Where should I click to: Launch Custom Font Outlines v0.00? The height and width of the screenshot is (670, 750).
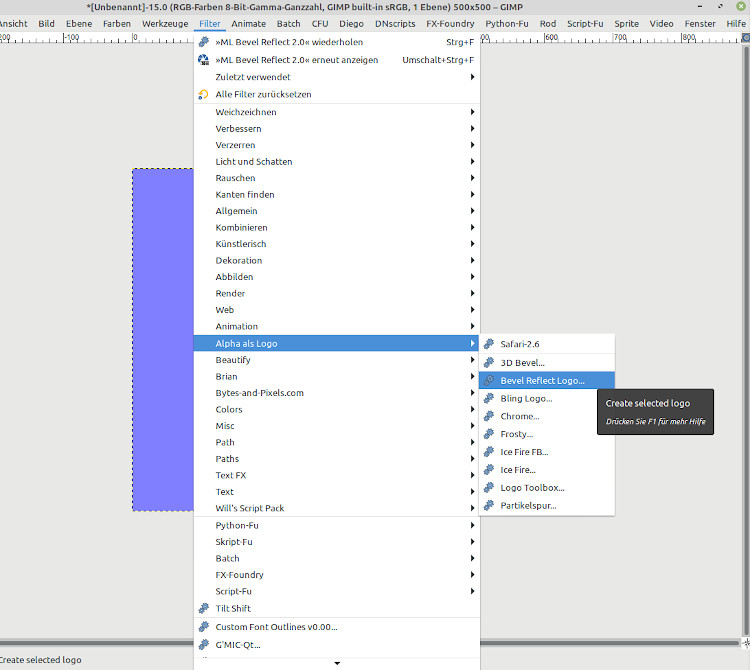click(x=276, y=627)
